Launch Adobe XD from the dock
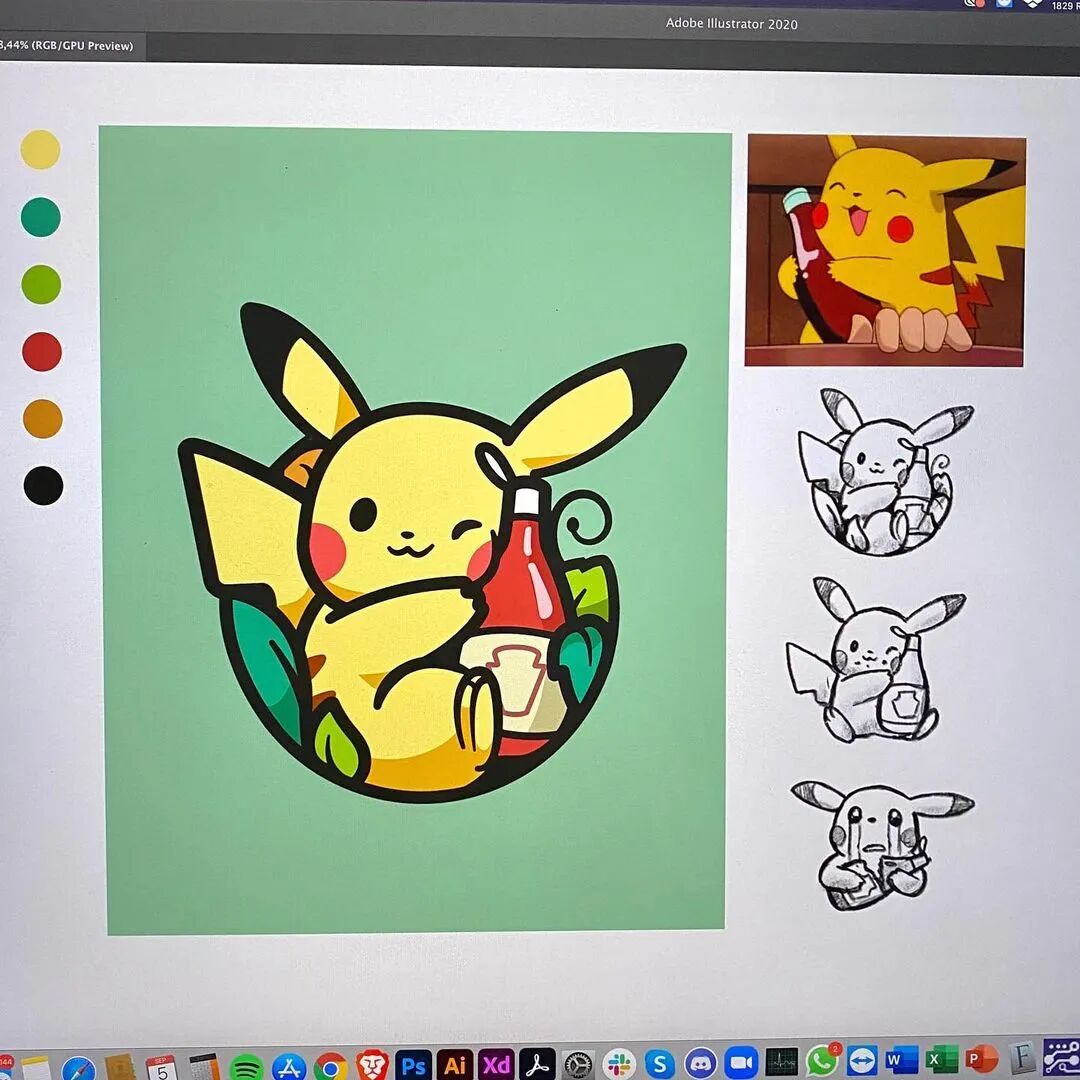This screenshot has height=1080, width=1080. 496,1065
